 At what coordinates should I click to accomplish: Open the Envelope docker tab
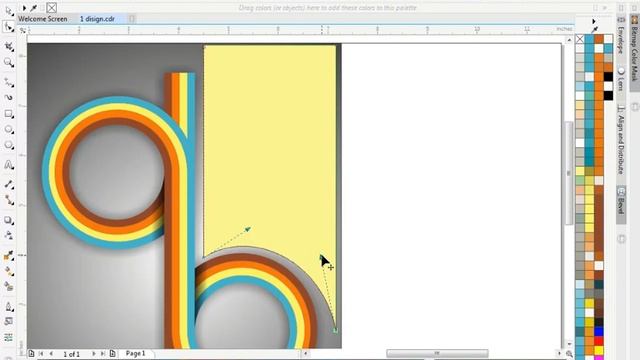[x=621, y=36]
